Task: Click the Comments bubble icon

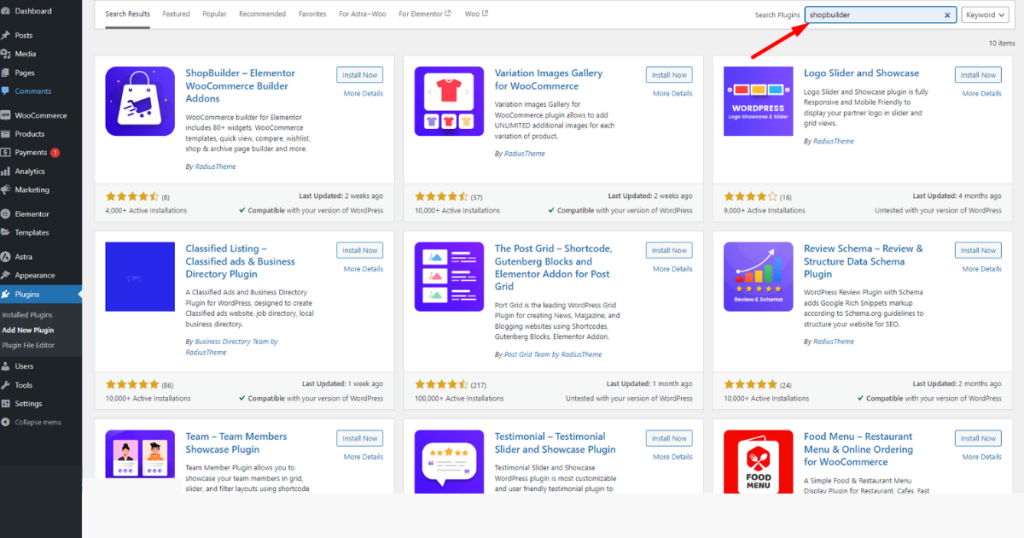Action: point(6,91)
